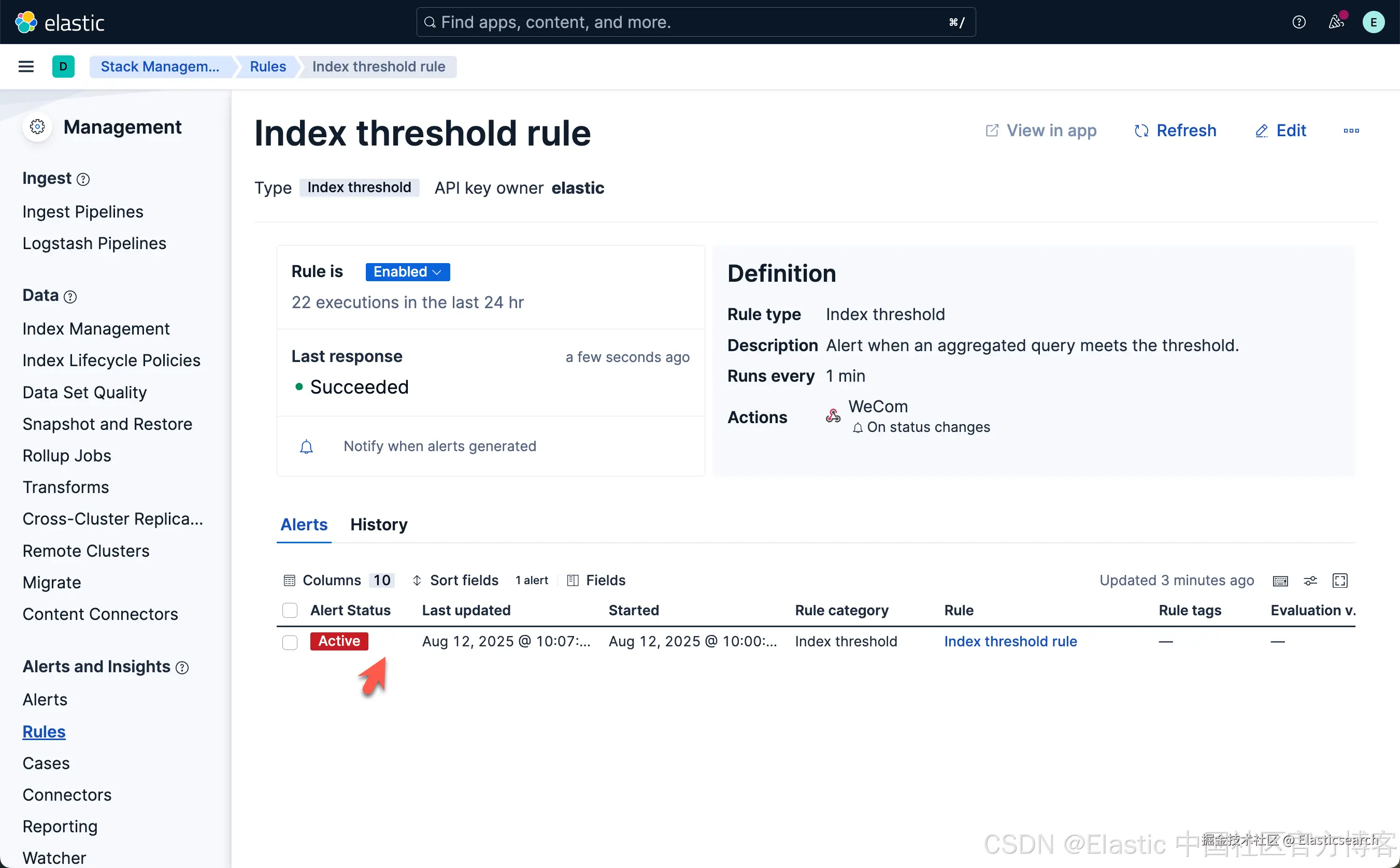Open display settings icon in alerts table
Viewport: 1400px width, 868px height.
(x=1310, y=581)
